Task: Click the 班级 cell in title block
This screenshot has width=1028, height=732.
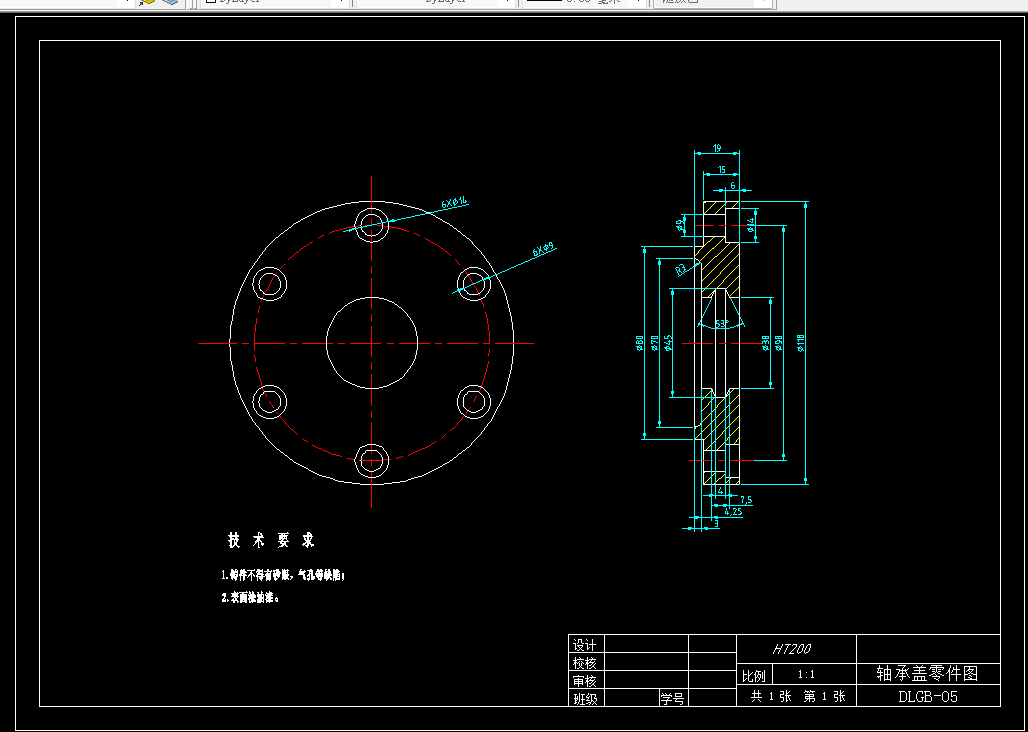Action: pos(585,699)
